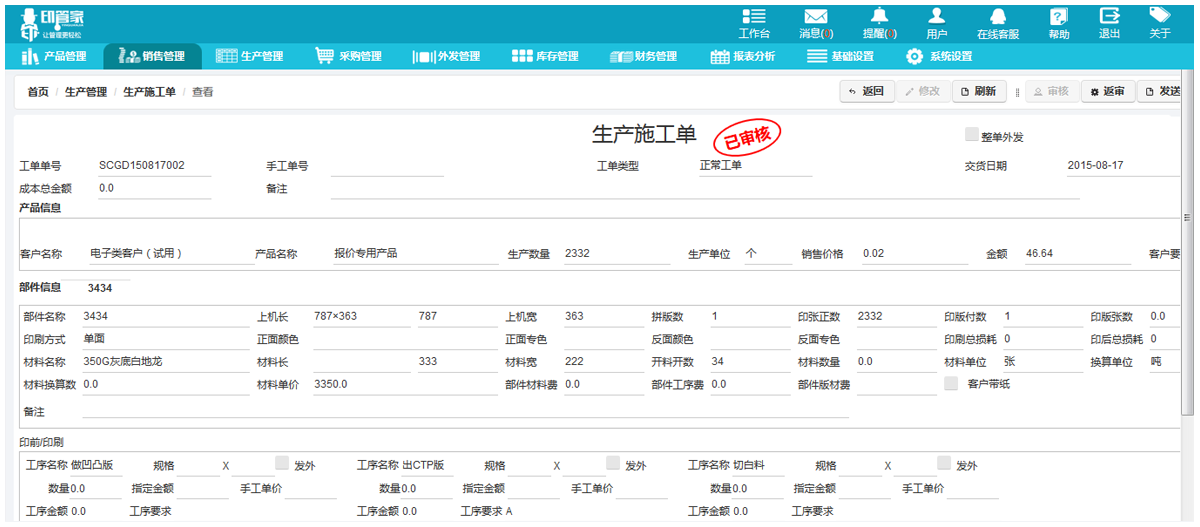Open the 库存管理 navigation menu
Image resolution: width=1200 pixels, height=527 pixels.
click(x=545, y=57)
